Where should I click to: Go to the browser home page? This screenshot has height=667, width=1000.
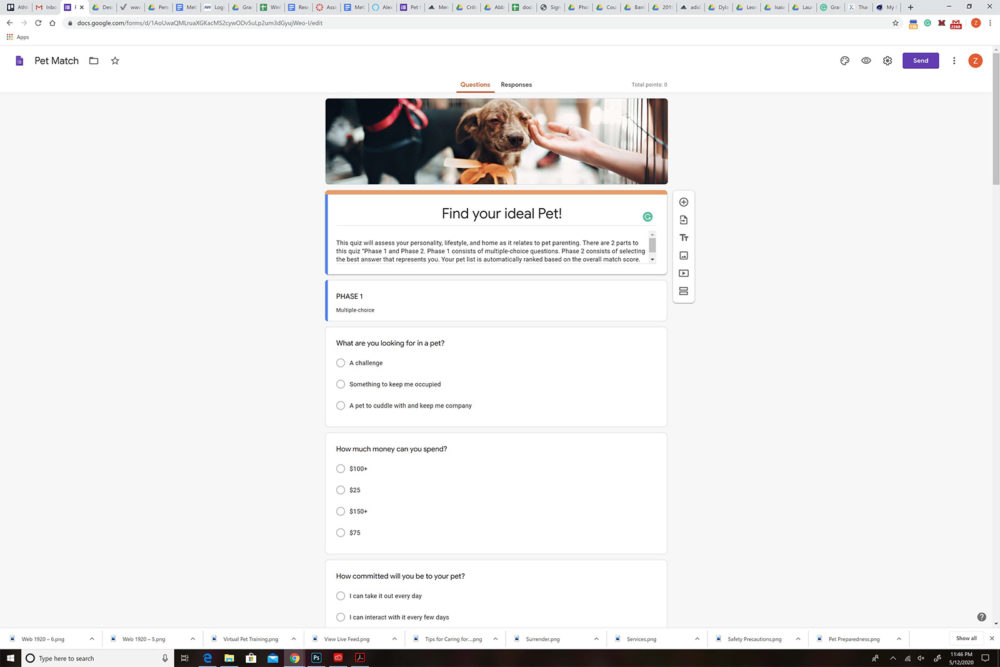click(x=52, y=23)
